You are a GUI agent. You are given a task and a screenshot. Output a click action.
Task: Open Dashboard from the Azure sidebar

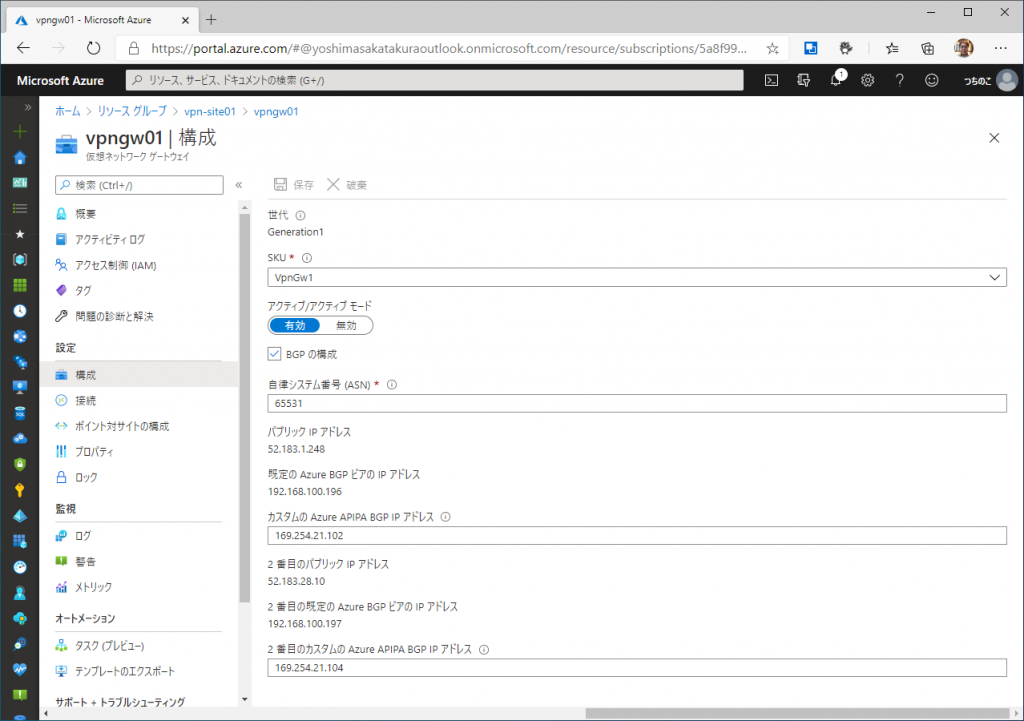pyautogui.click(x=20, y=183)
